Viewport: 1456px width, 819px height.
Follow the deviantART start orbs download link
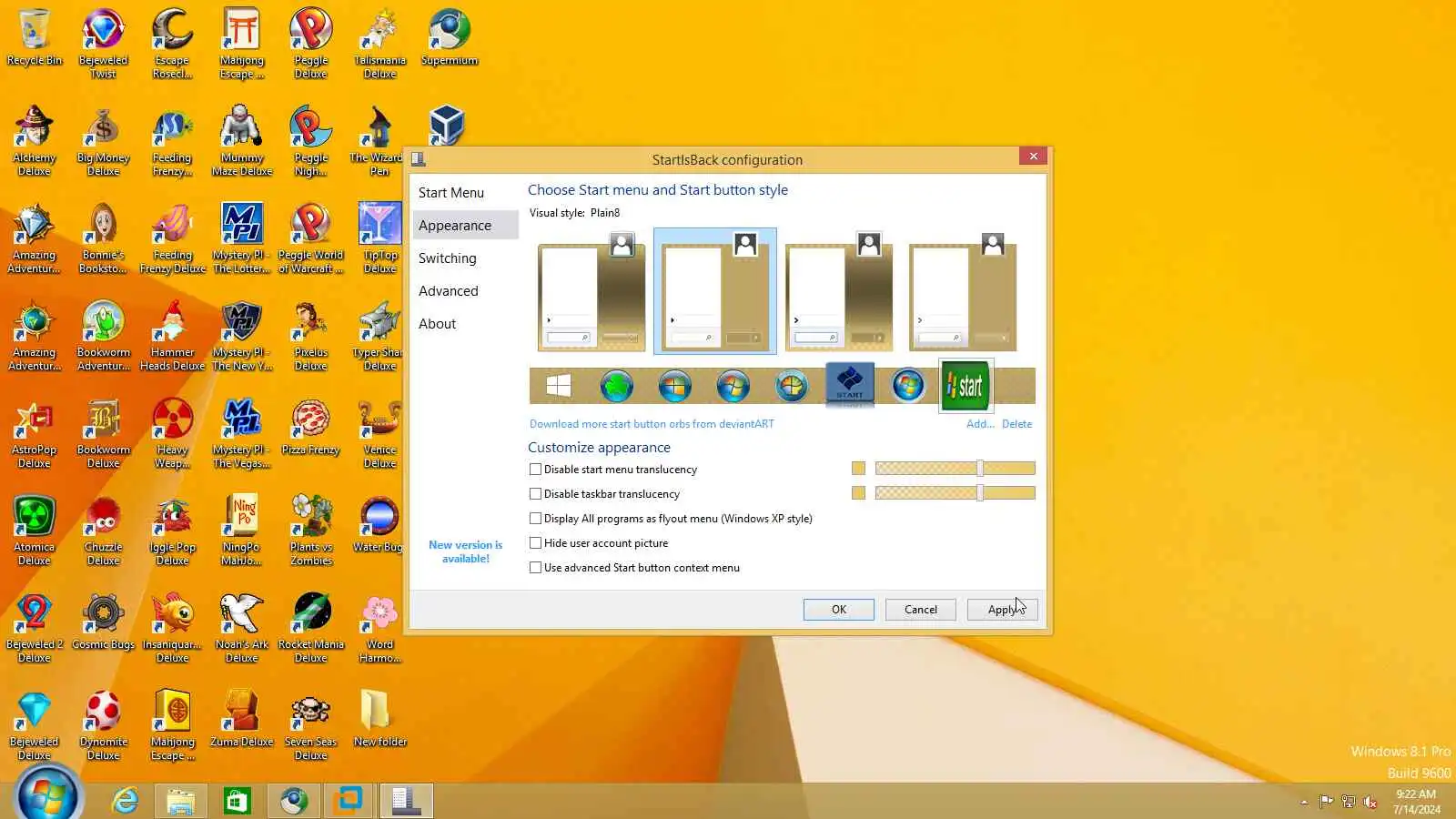click(652, 424)
